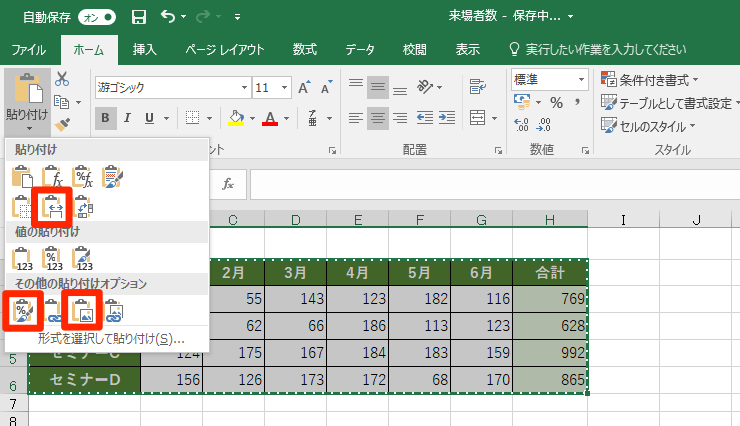The width and height of the screenshot is (740, 426).
Task: Click the decrease decimal icon
Action: point(544,125)
